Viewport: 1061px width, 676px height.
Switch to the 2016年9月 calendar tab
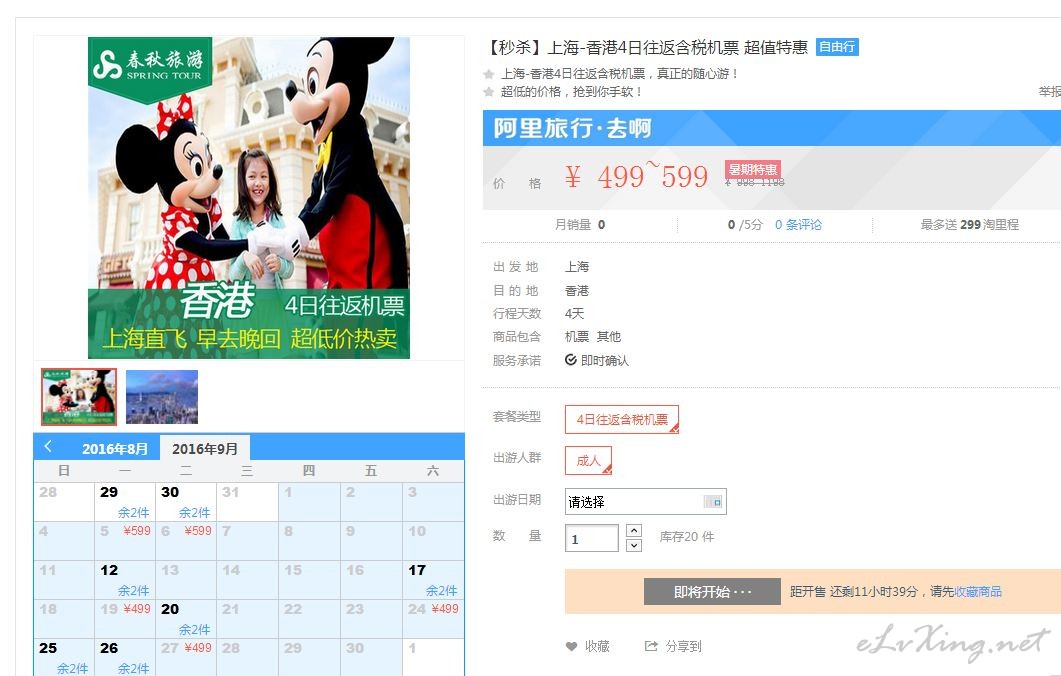[205, 449]
